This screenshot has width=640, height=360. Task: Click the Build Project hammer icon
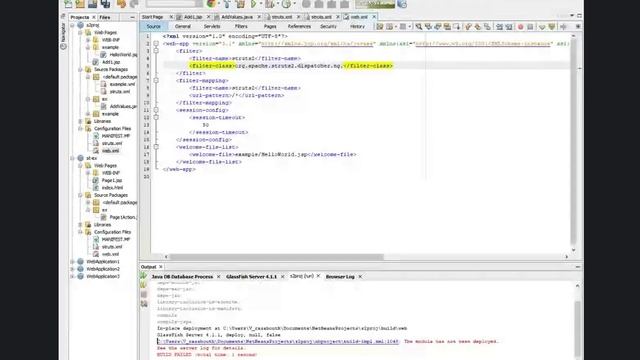tap(227, 4)
